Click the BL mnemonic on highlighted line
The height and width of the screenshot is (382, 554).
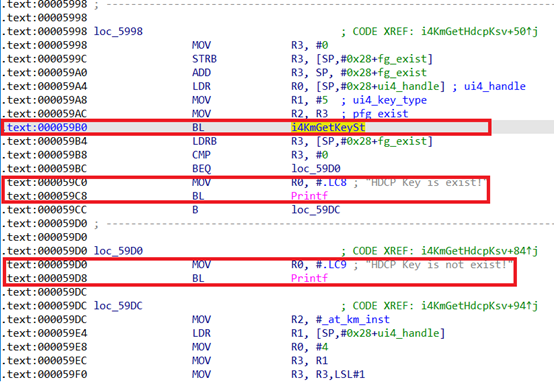[x=198, y=127]
